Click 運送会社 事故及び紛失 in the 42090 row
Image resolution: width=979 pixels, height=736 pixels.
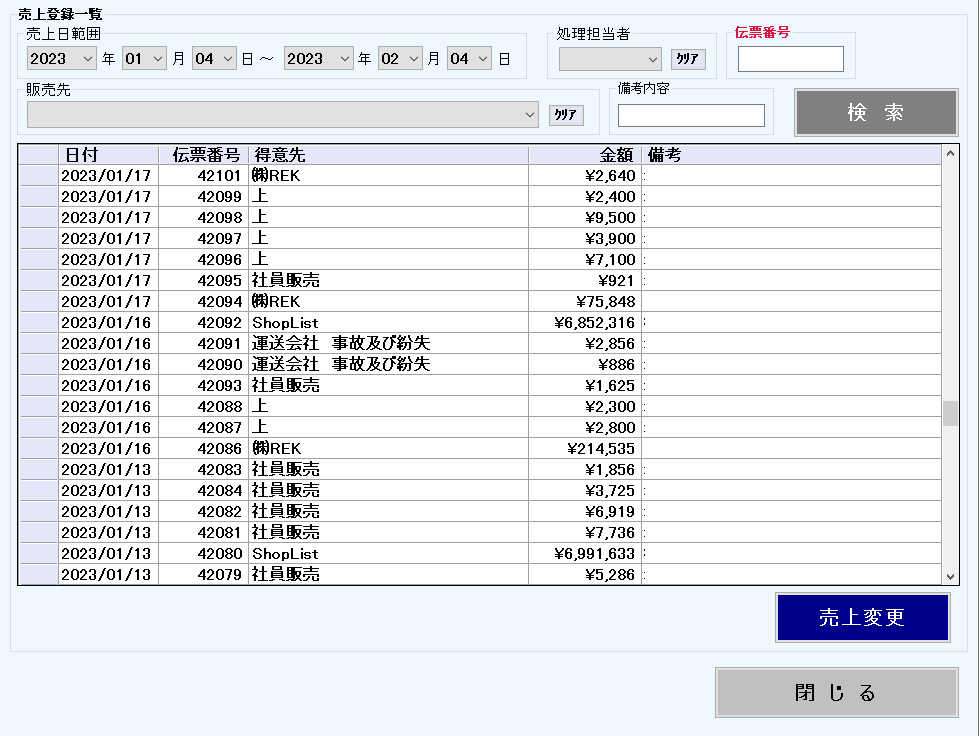pos(341,365)
